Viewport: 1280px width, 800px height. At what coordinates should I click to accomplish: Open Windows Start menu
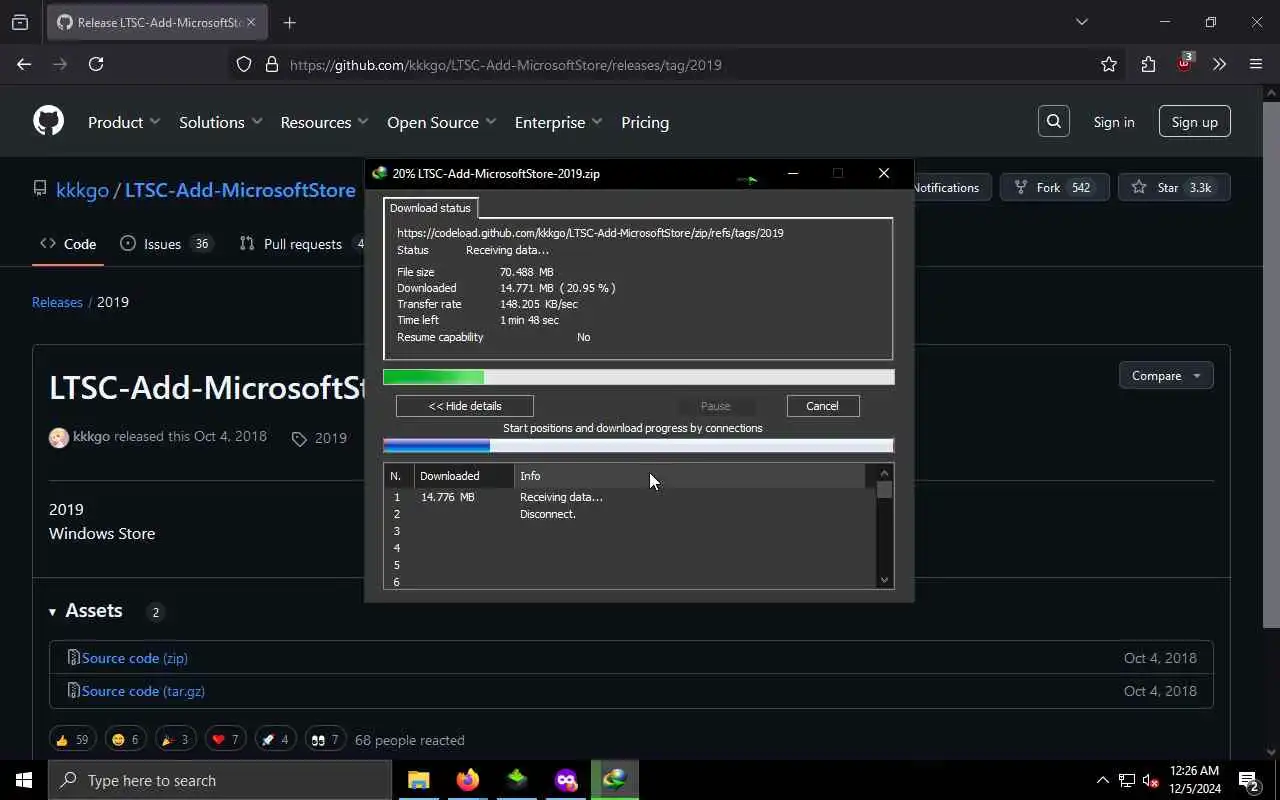coord(24,780)
